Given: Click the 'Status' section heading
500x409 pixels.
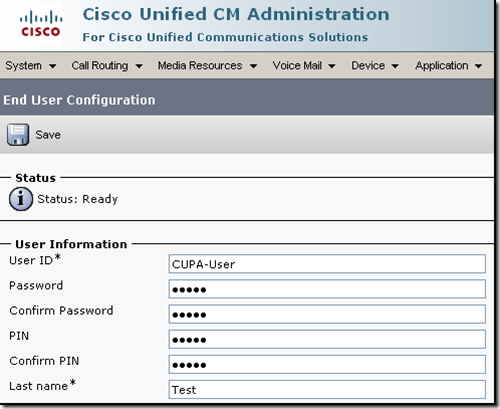Looking at the screenshot, I should pyautogui.click(x=35, y=178).
